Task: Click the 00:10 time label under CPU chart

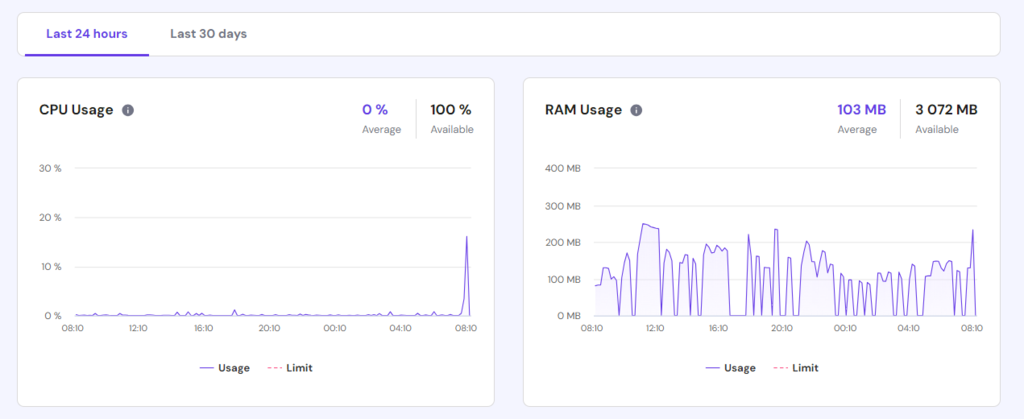Action: tap(334, 328)
